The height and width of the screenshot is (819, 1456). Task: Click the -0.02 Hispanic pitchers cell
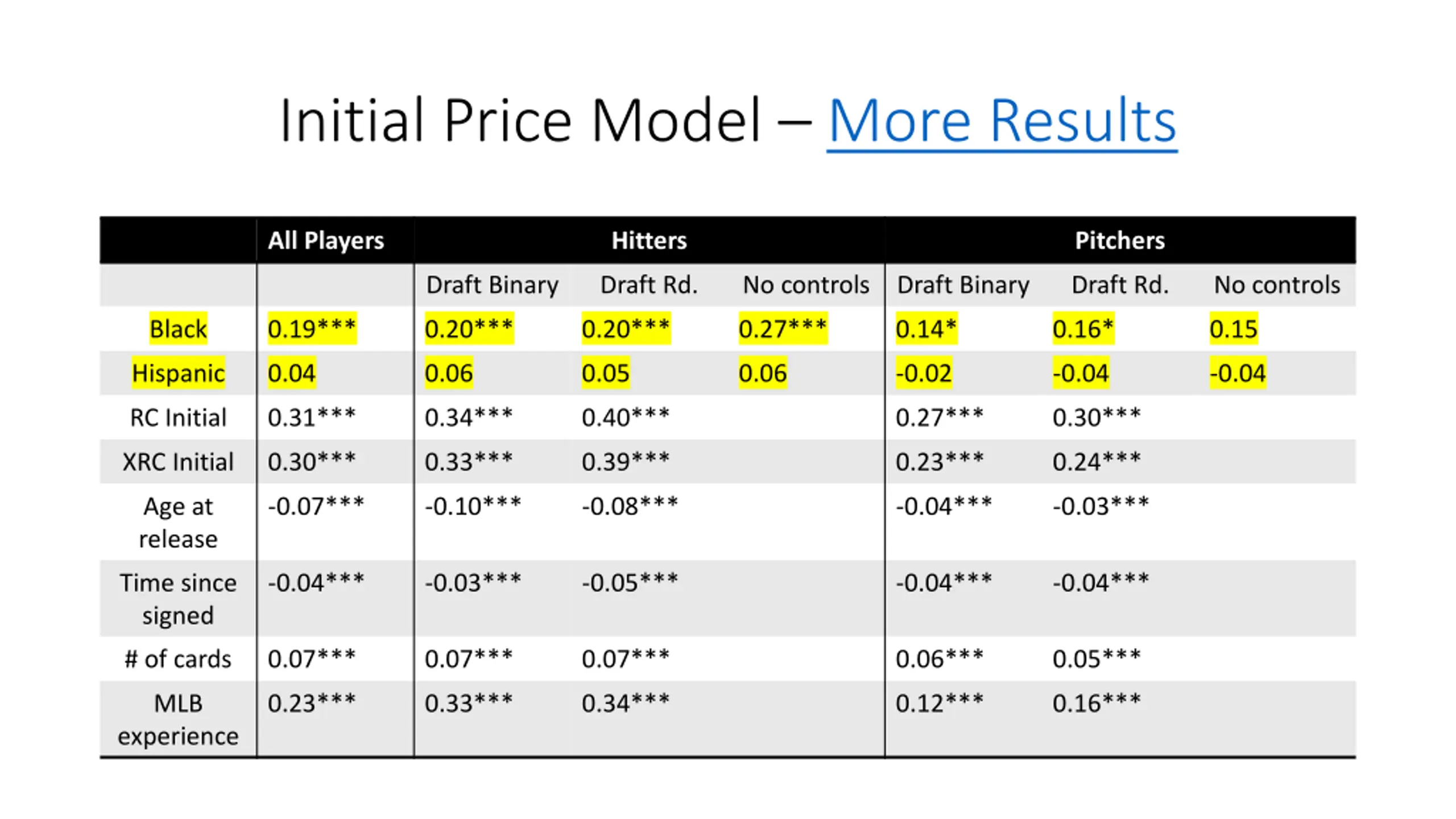tap(924, 373)
